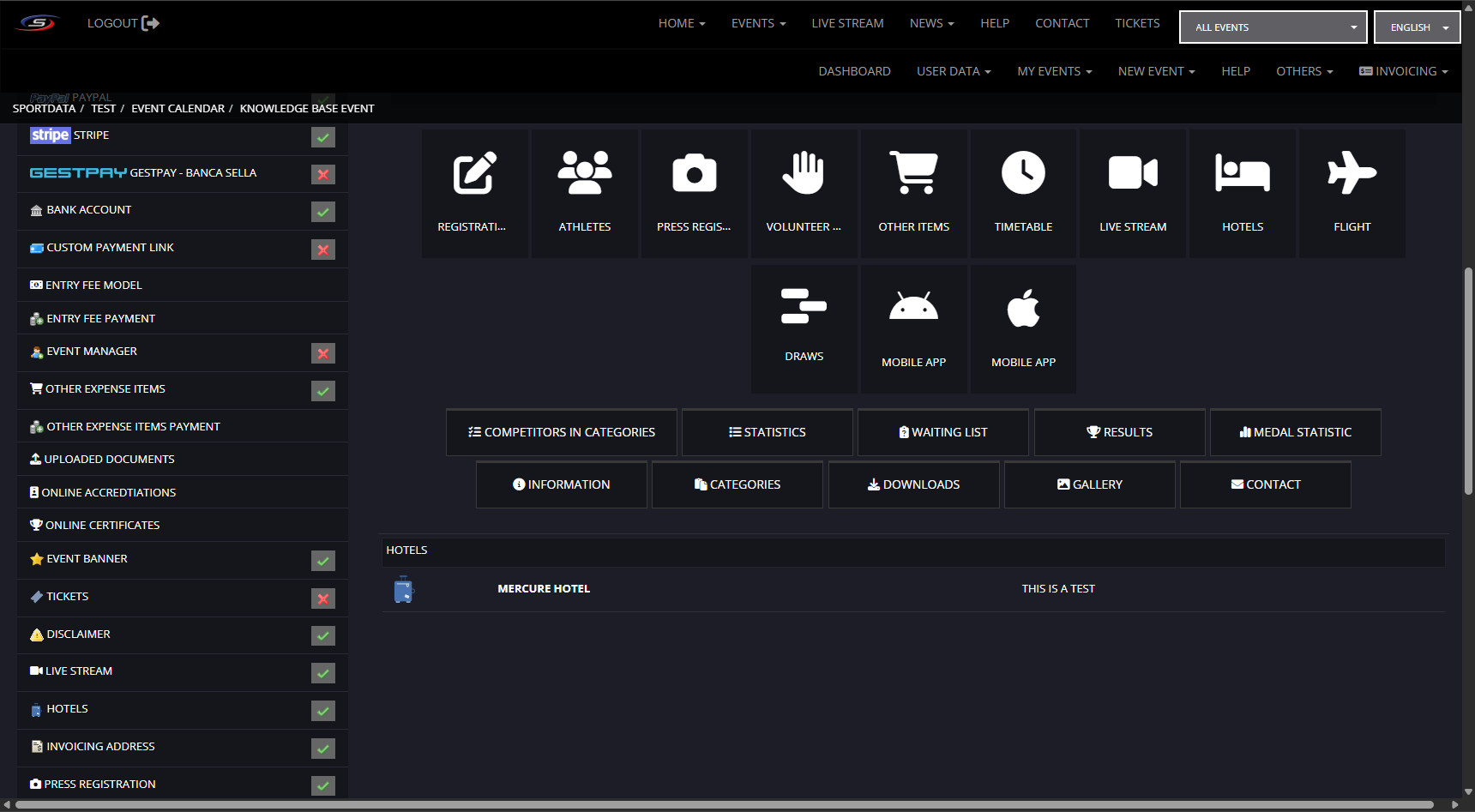1475x812 pixels.
Task: Open the Volunteer hand tile
Action: point(804,194)
